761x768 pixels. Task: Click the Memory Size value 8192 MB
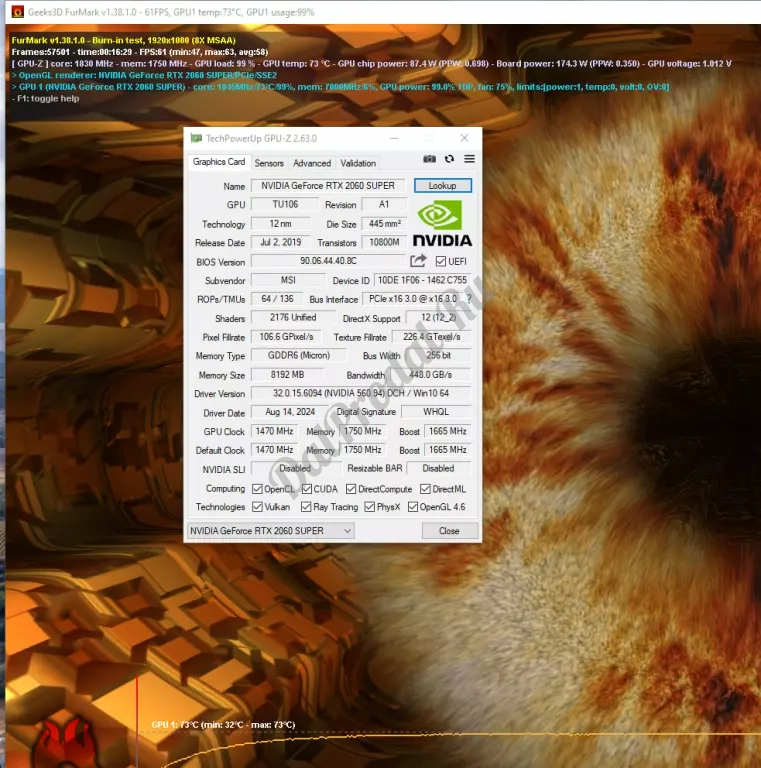click(287, 375)
